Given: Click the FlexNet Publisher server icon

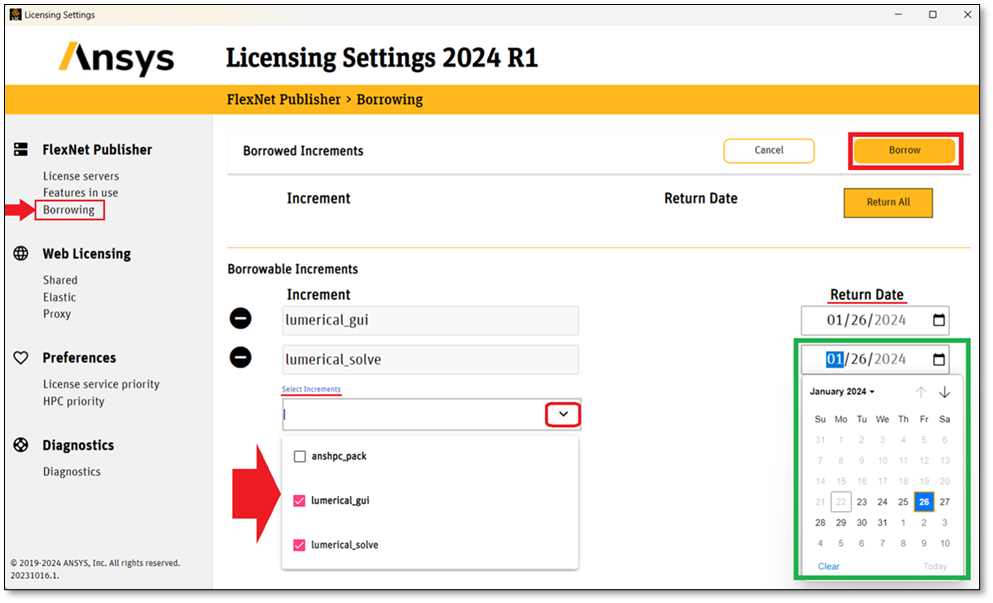Looking at the screenshot, I should [x=21, y=149].
